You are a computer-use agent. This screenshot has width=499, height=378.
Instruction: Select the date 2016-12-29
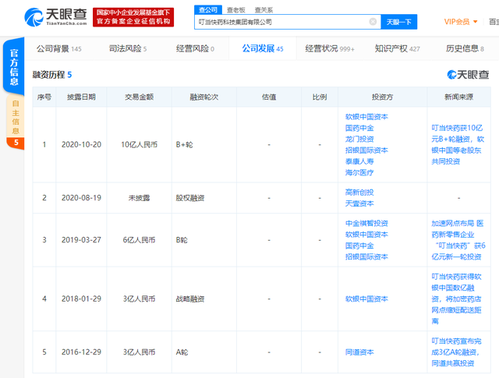click(81, 352)
